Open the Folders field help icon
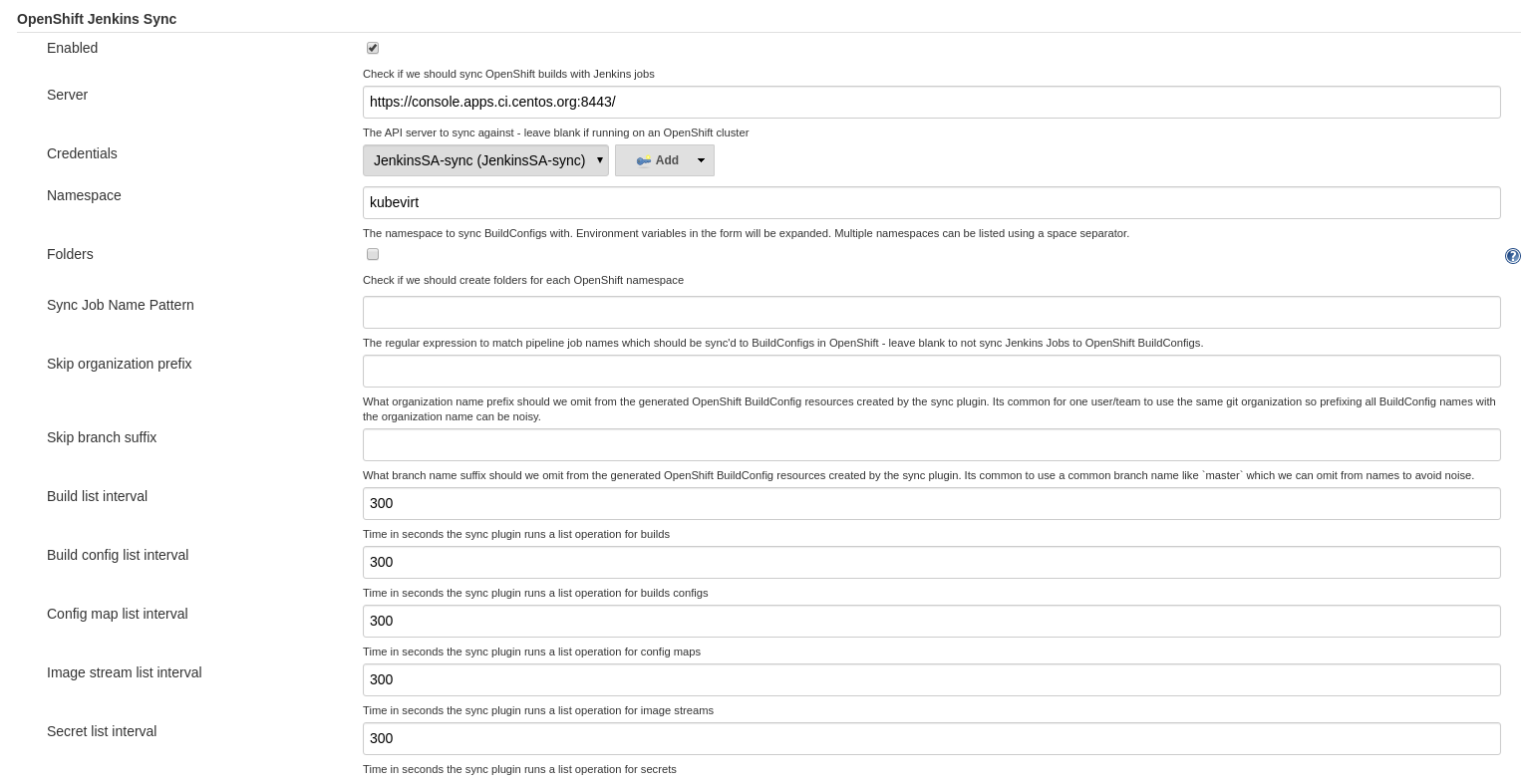Viewport: 1525px width, 784px height. 1512,256
